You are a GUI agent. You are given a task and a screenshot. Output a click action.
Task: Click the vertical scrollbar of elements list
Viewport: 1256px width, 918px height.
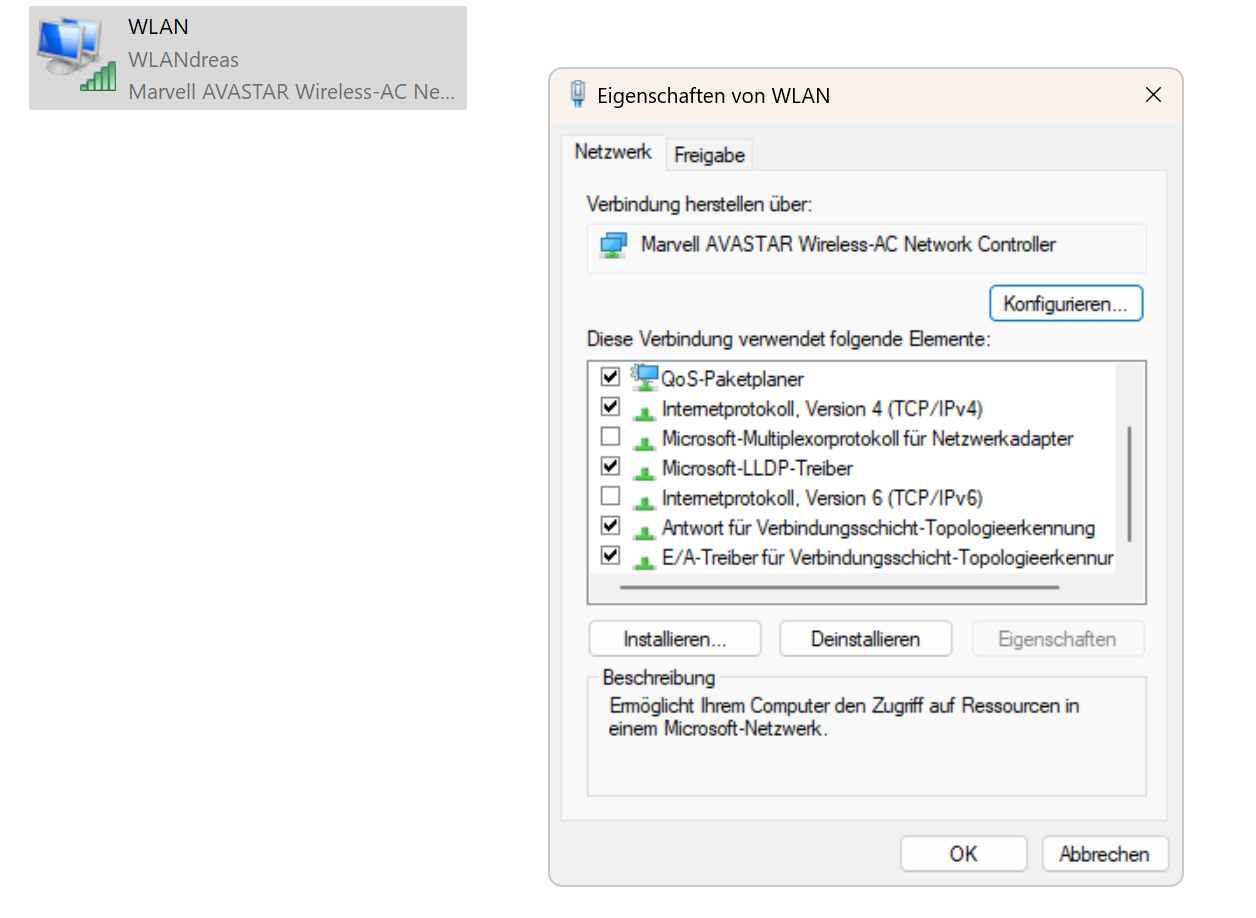click(x=1130, y=483)
